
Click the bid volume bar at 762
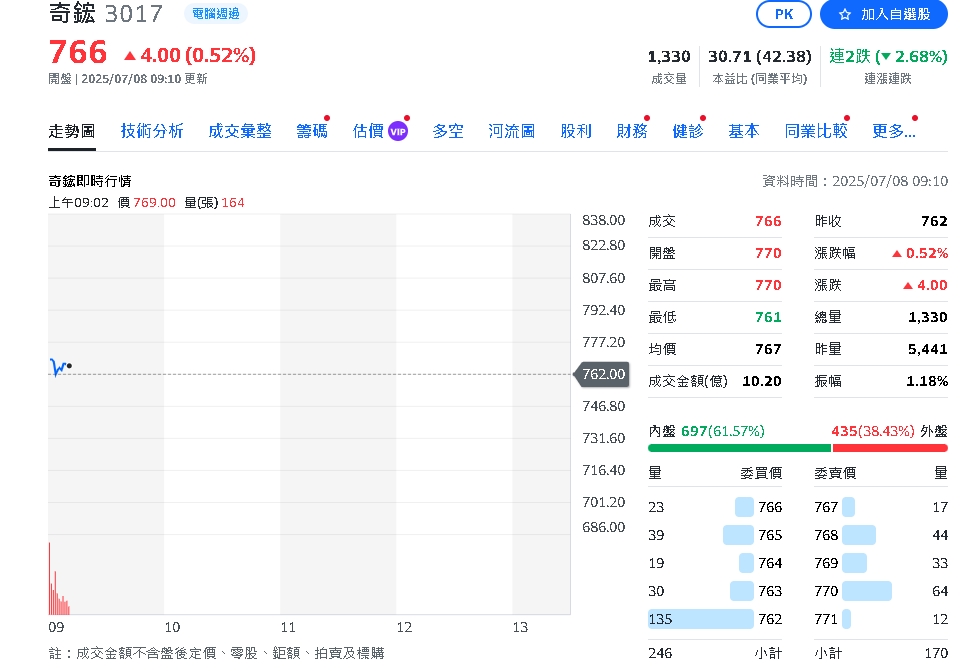[x=700, y=619]
